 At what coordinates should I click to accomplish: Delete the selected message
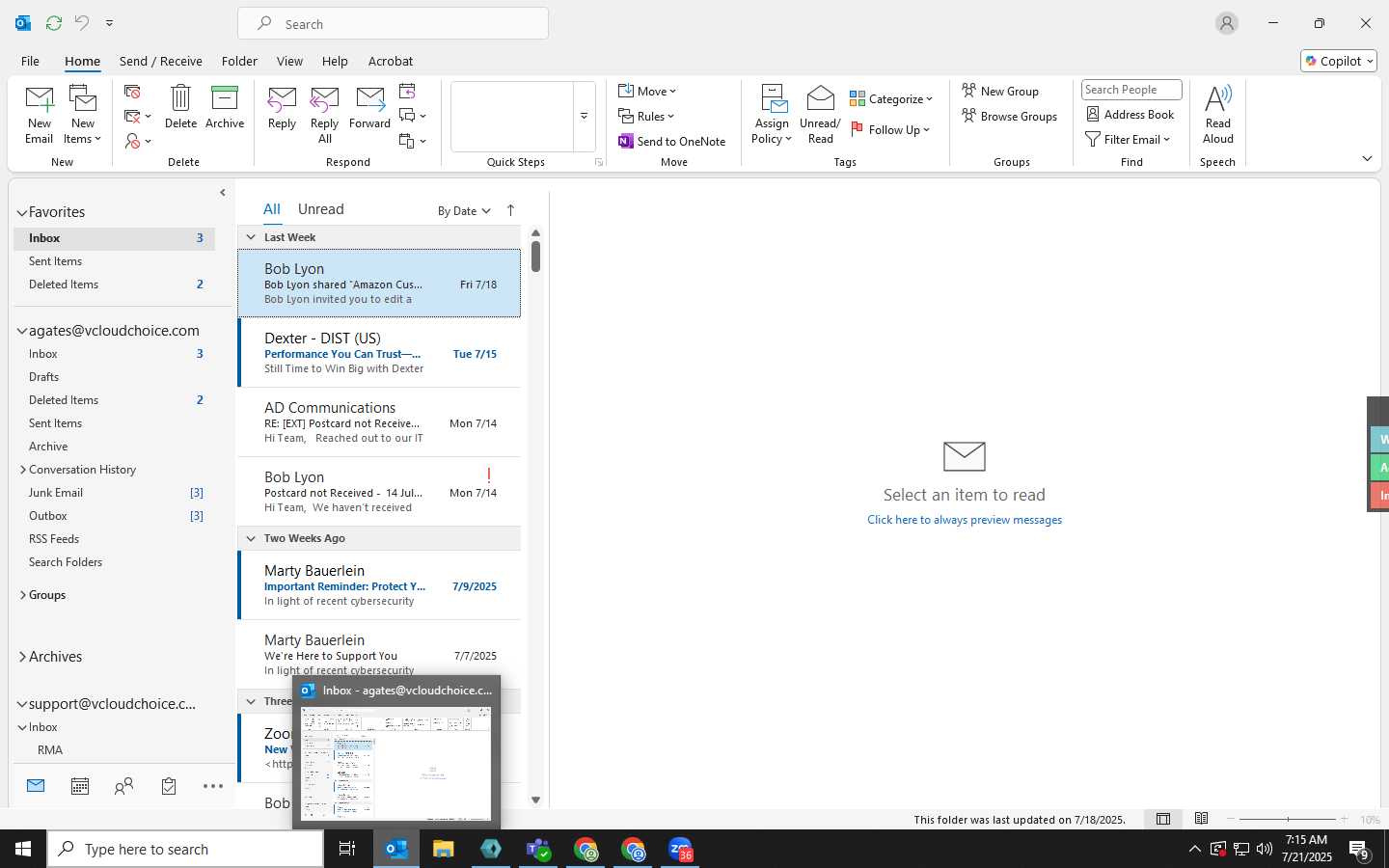(x=180, y=106)
